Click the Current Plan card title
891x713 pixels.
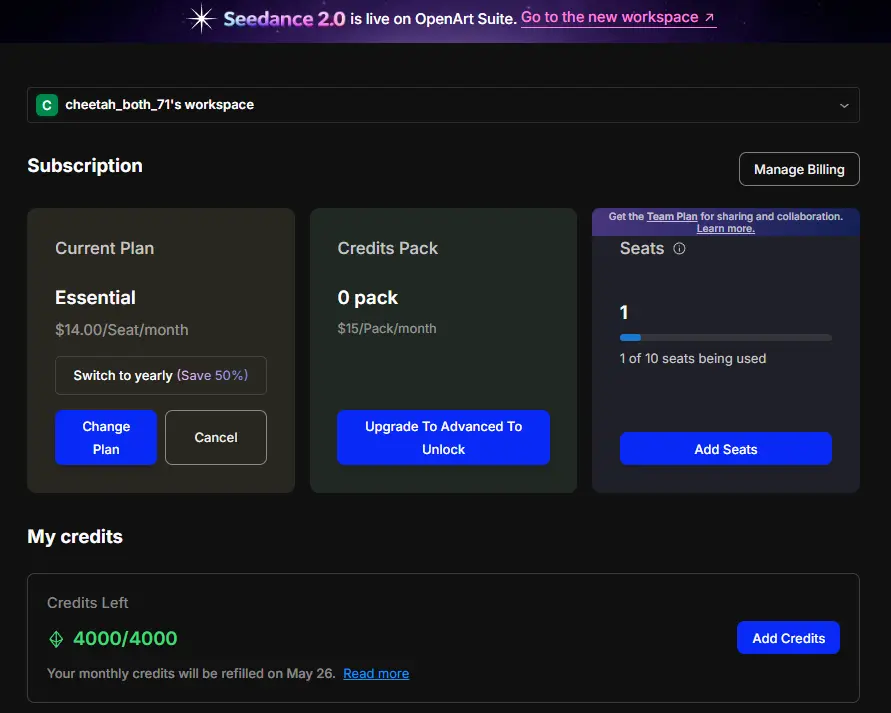105,248
